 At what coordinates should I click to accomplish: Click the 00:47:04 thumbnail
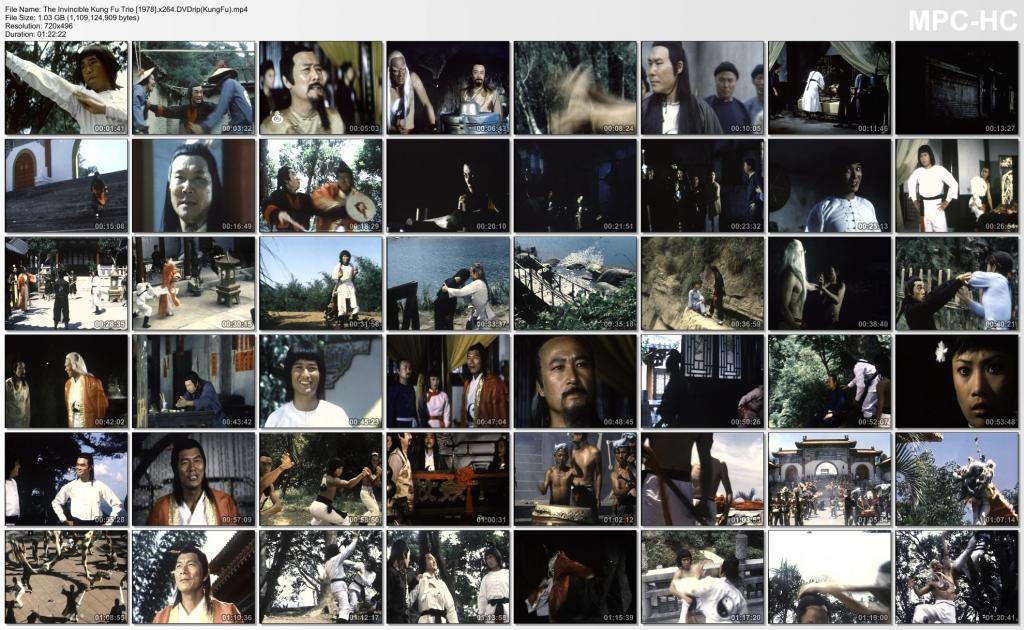(448, 381)
